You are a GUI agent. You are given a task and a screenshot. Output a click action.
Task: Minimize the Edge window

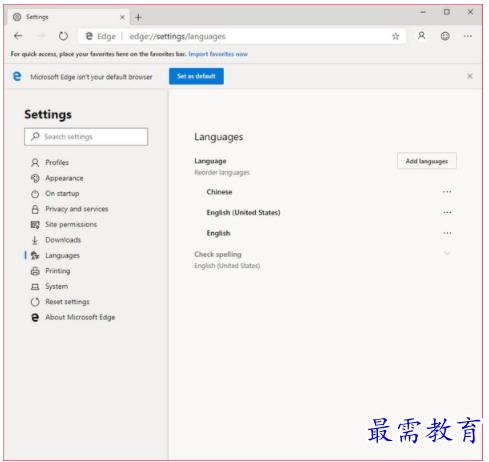[423, 12]
